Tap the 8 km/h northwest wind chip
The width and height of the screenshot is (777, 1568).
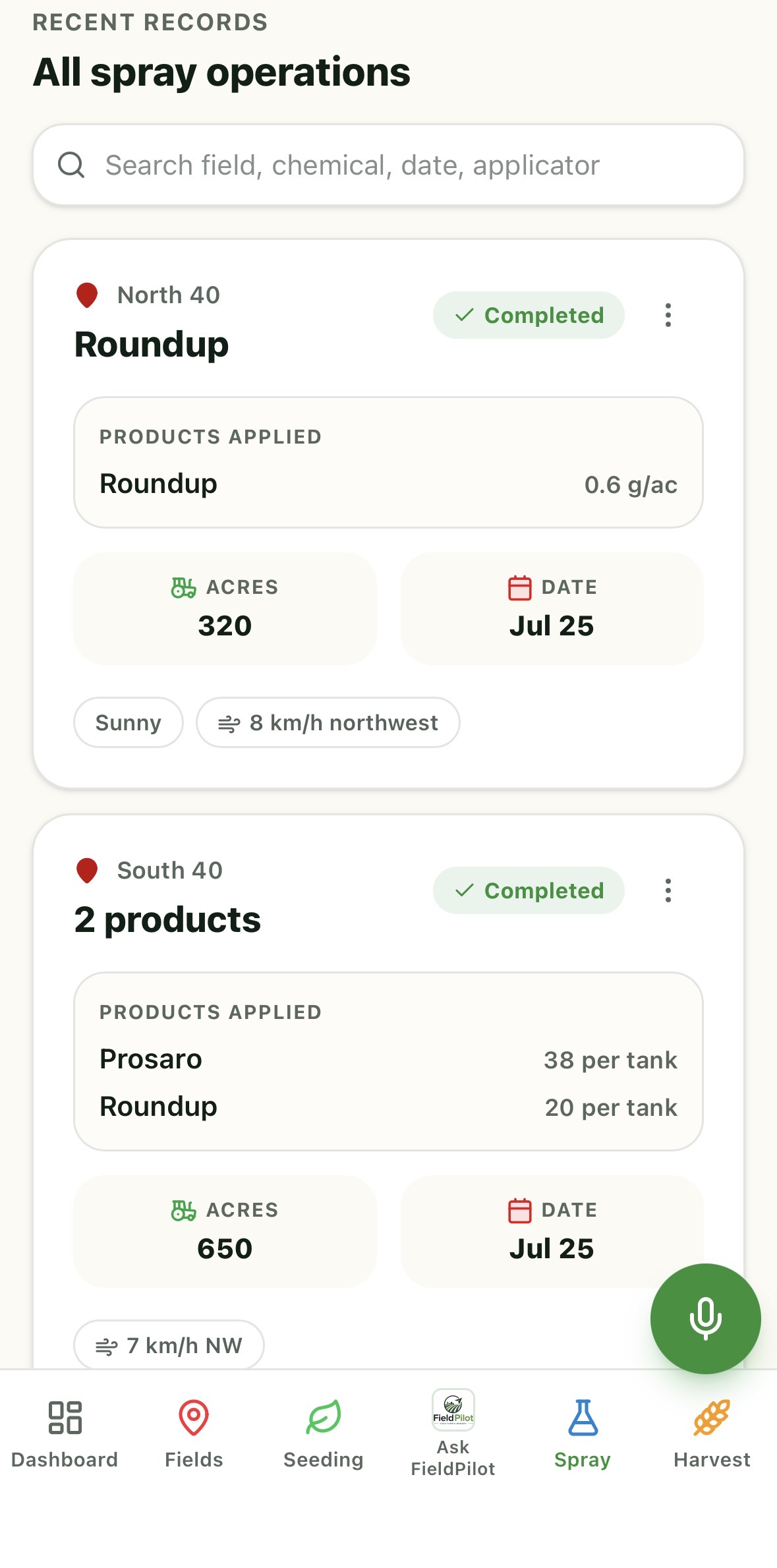click(x=328, y=722)
